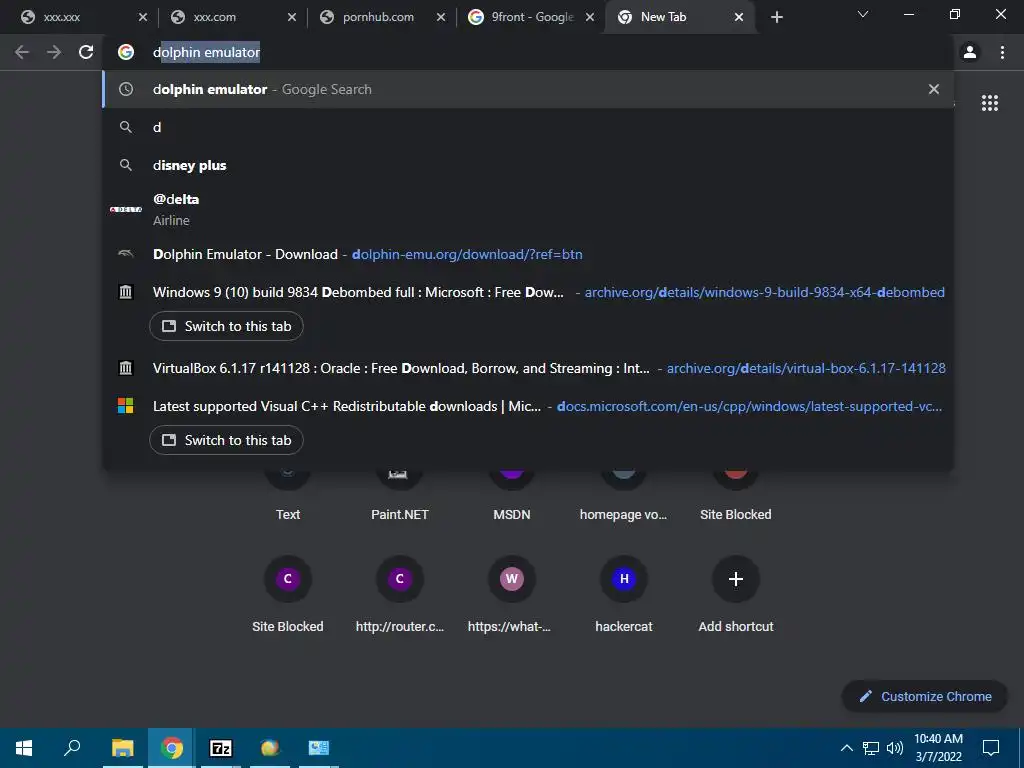Open a new tab with the plus icon
Screen dimensions: 1024x768
point(776,17)
